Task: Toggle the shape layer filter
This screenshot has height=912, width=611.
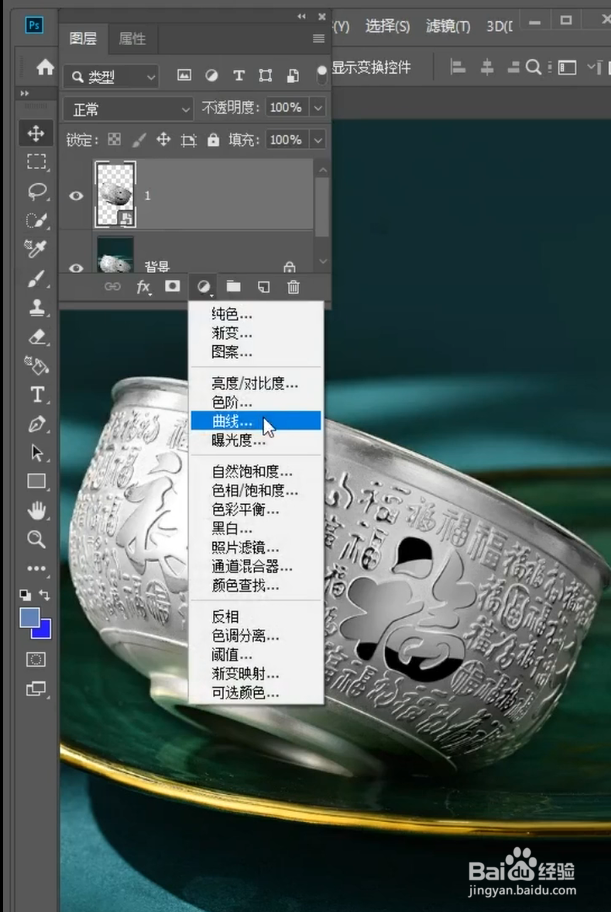Action: [x=265, y=76]
